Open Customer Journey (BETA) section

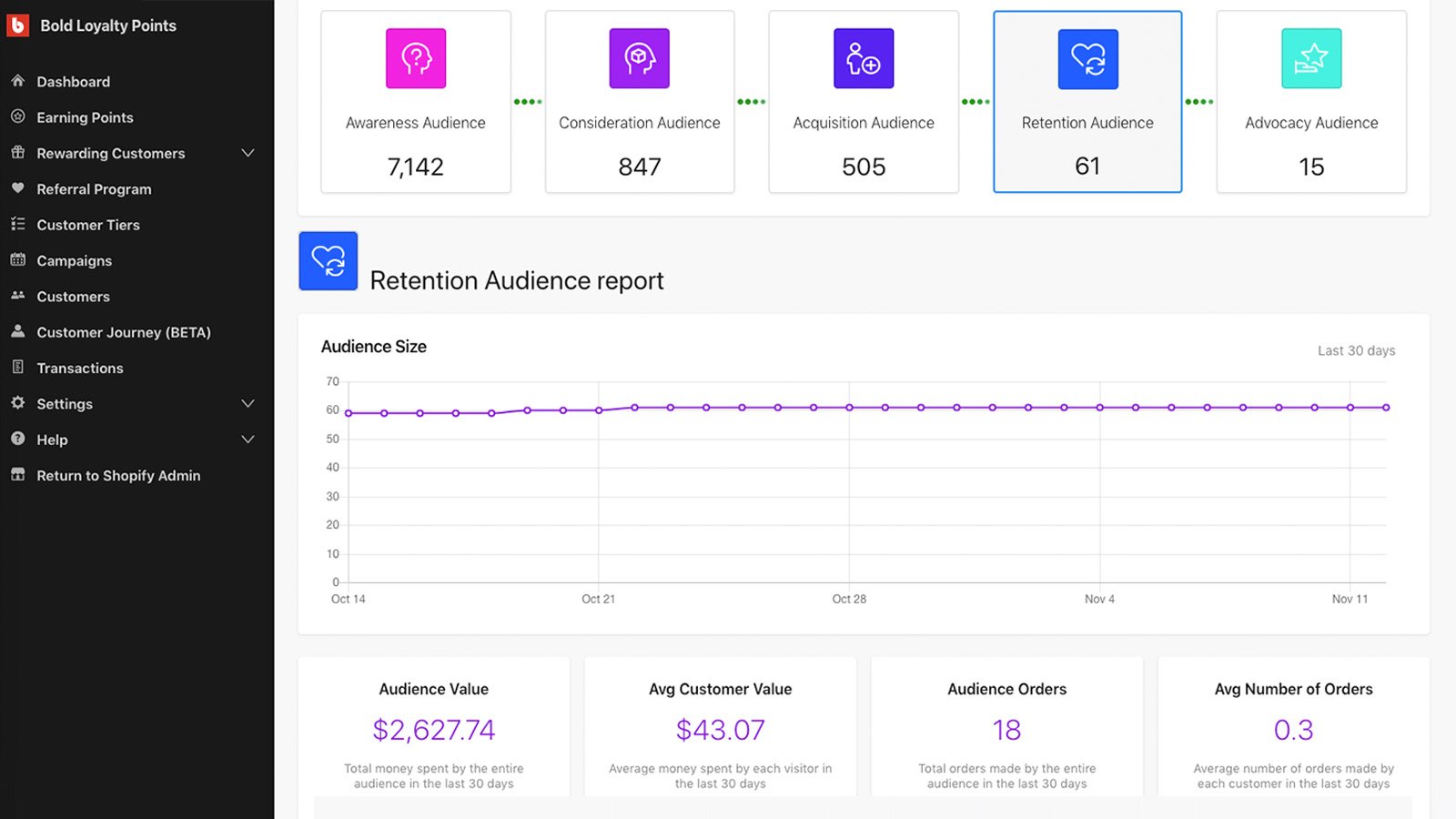(x=124, y=332)
